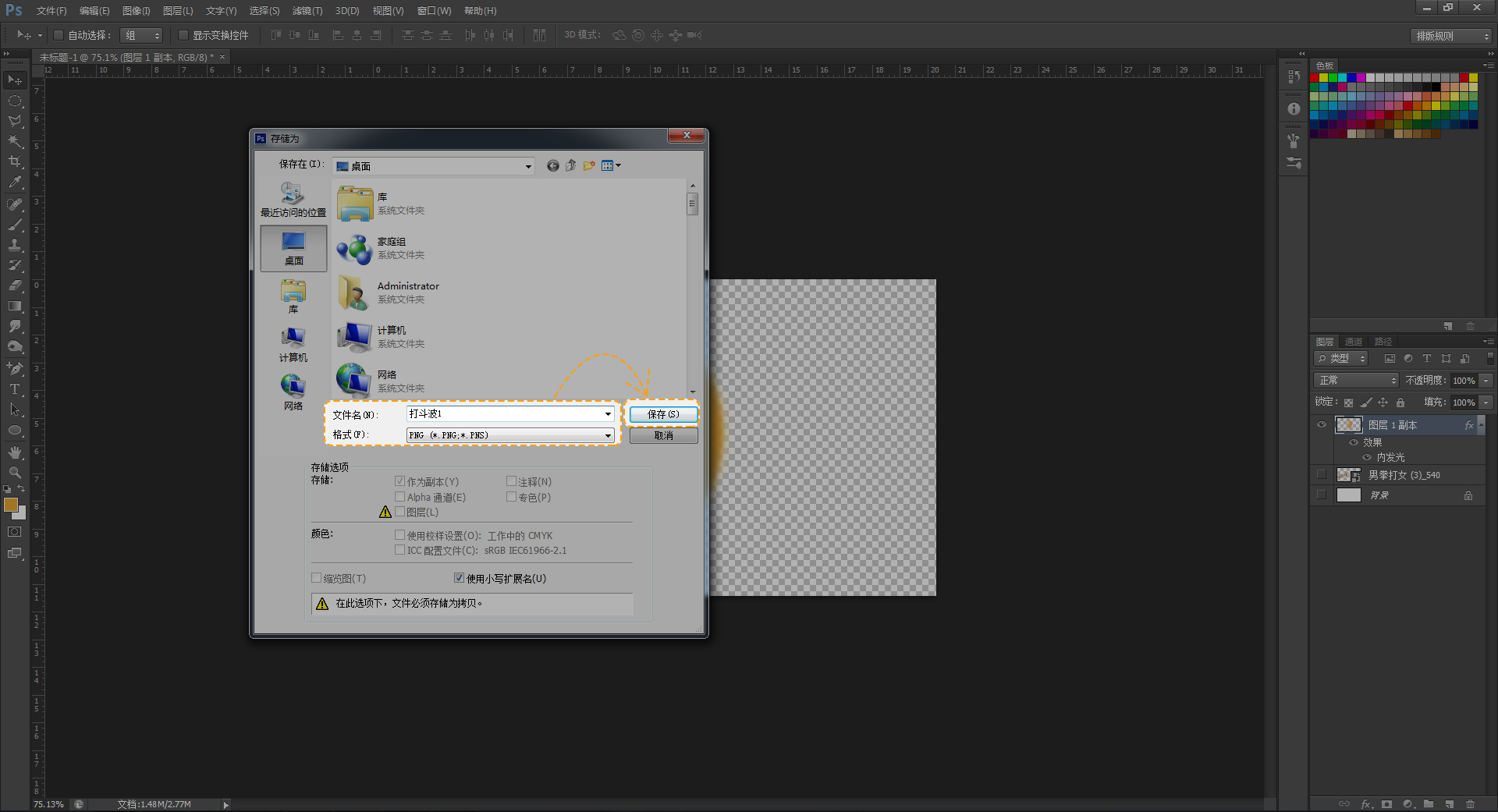Hide the 图层 1 副本 layer

click(x=1322, y=425)
